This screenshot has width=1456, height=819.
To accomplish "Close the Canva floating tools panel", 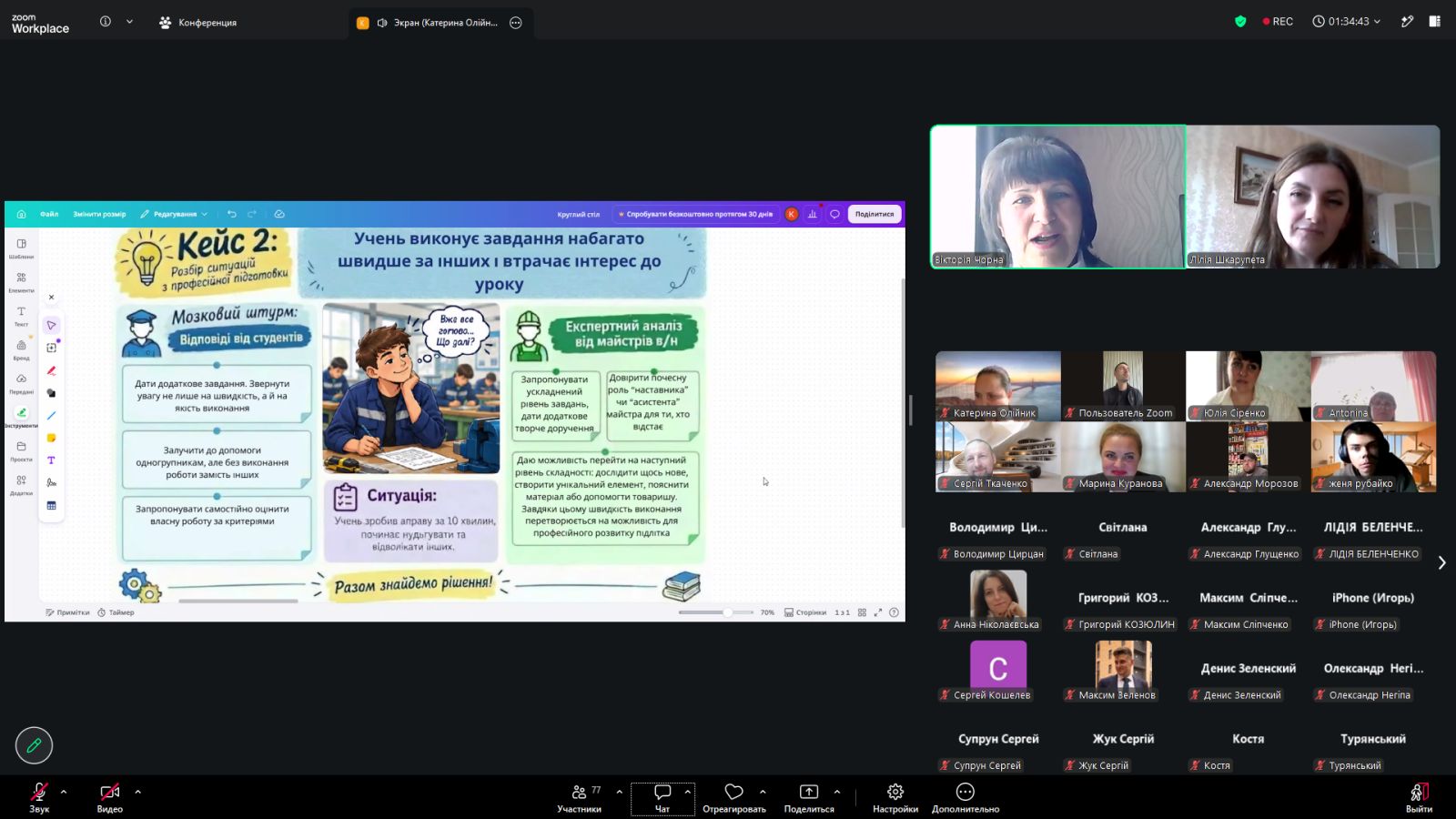I will point(51,297).
